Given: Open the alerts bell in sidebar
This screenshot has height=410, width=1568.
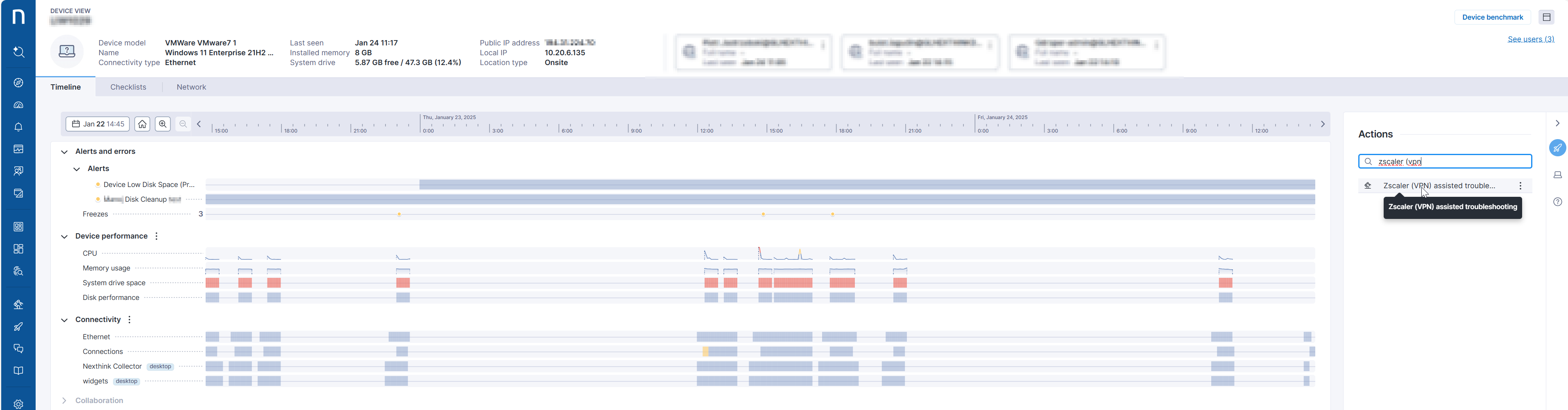Looking at the screenshot, I should click(x=18, y=127).
